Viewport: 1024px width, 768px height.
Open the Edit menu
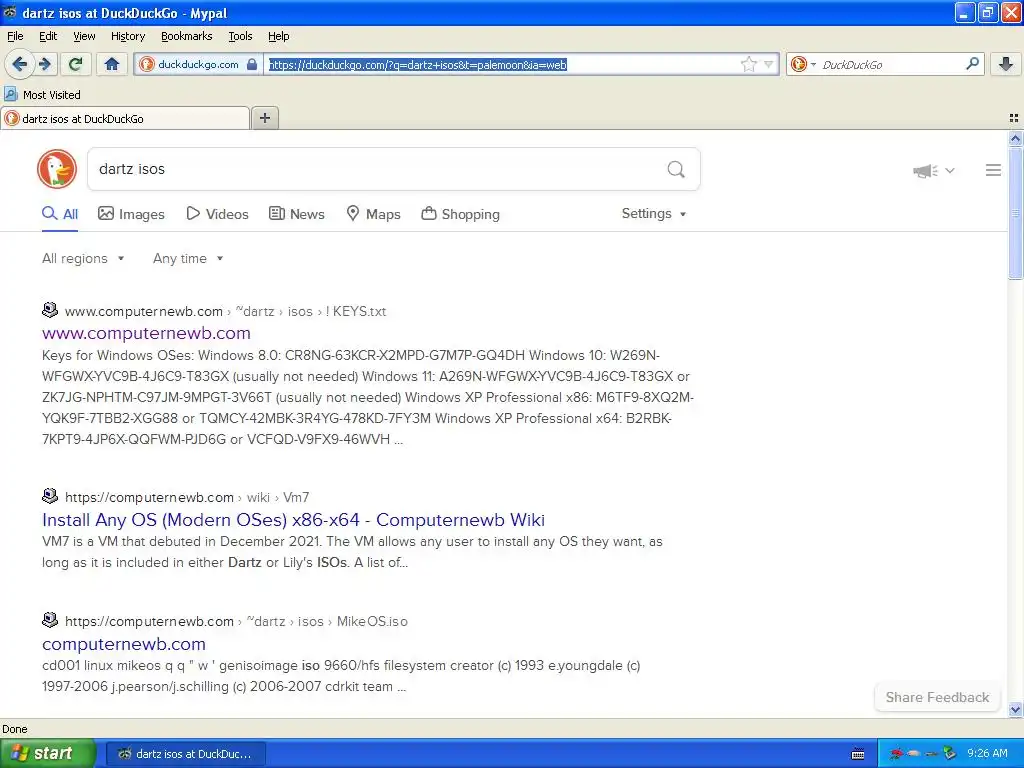point(48,36)
